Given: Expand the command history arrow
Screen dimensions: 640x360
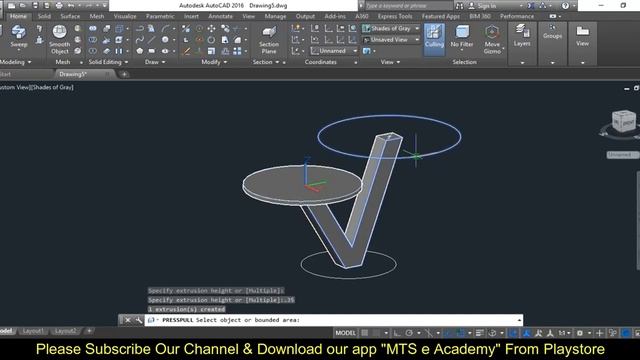Looking at the screenshot, I should (x=519, y=320).
